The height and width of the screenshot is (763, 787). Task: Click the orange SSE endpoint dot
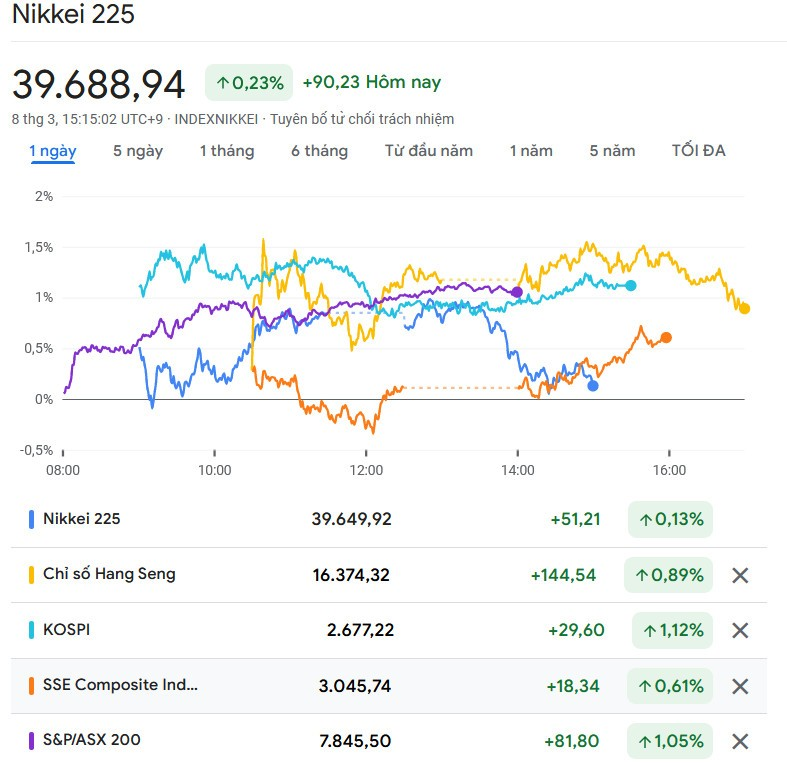(x=666, y=338)
